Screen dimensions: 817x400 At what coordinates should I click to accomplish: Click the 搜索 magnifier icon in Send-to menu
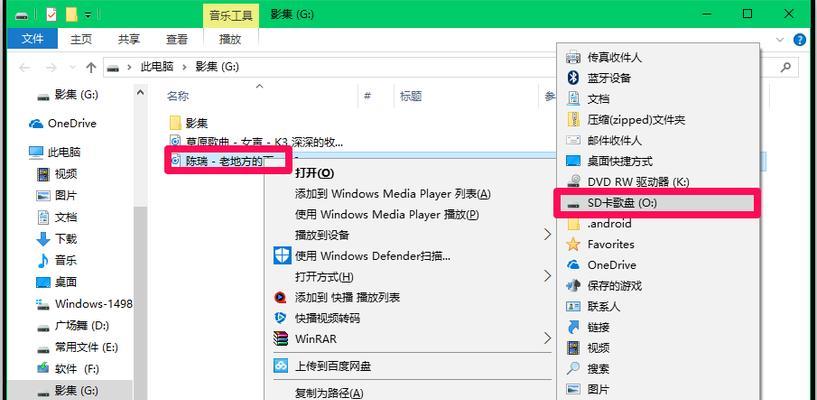[x=573, y=369]
